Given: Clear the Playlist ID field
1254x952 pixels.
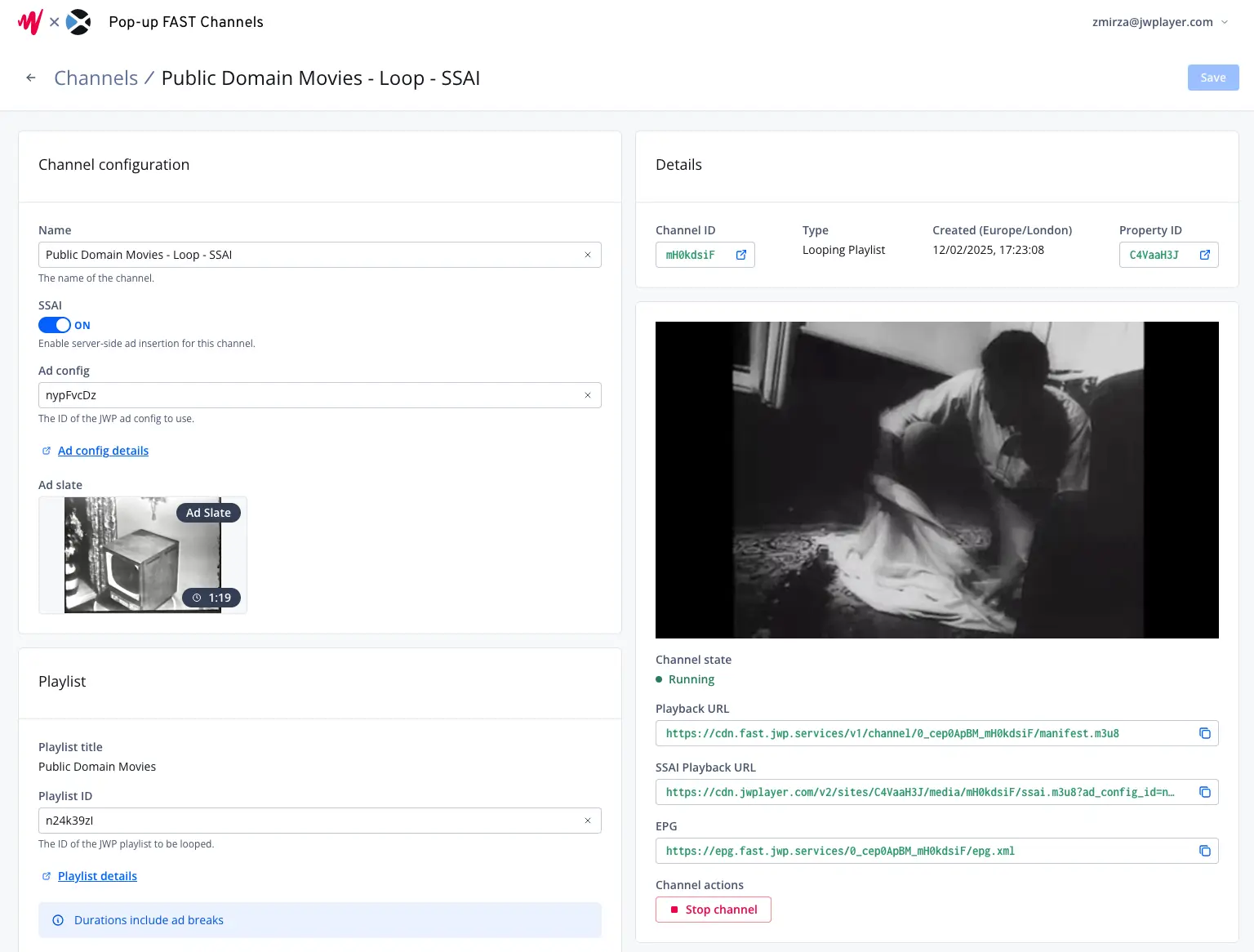Looking at the screenshot, I should click(588, 821).
